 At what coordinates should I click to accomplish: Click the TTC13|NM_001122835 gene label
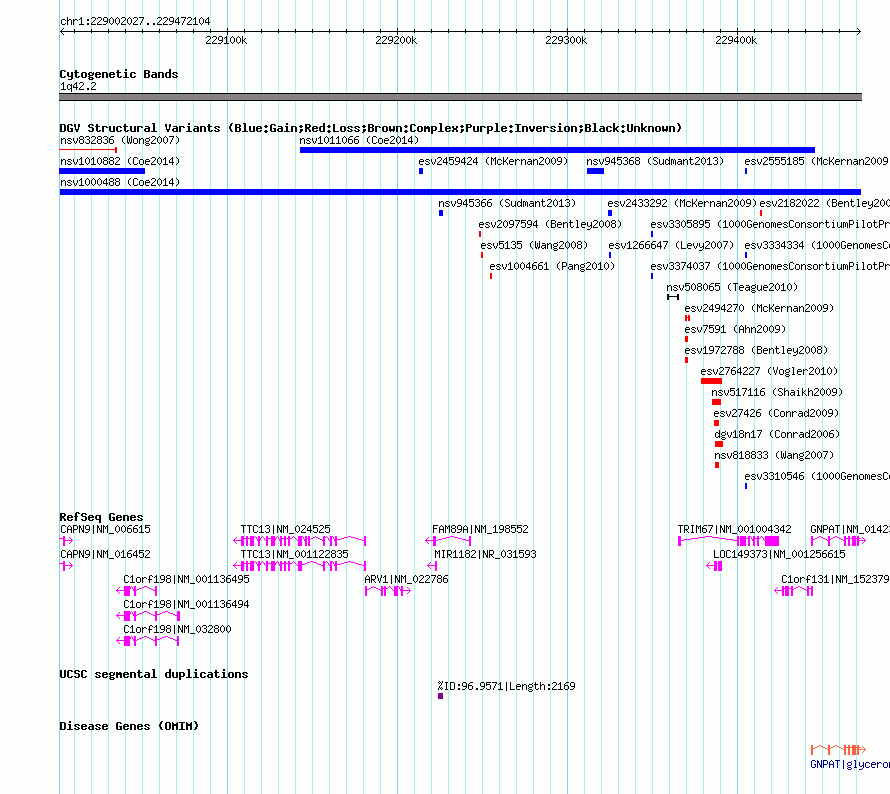coord(295,554)
